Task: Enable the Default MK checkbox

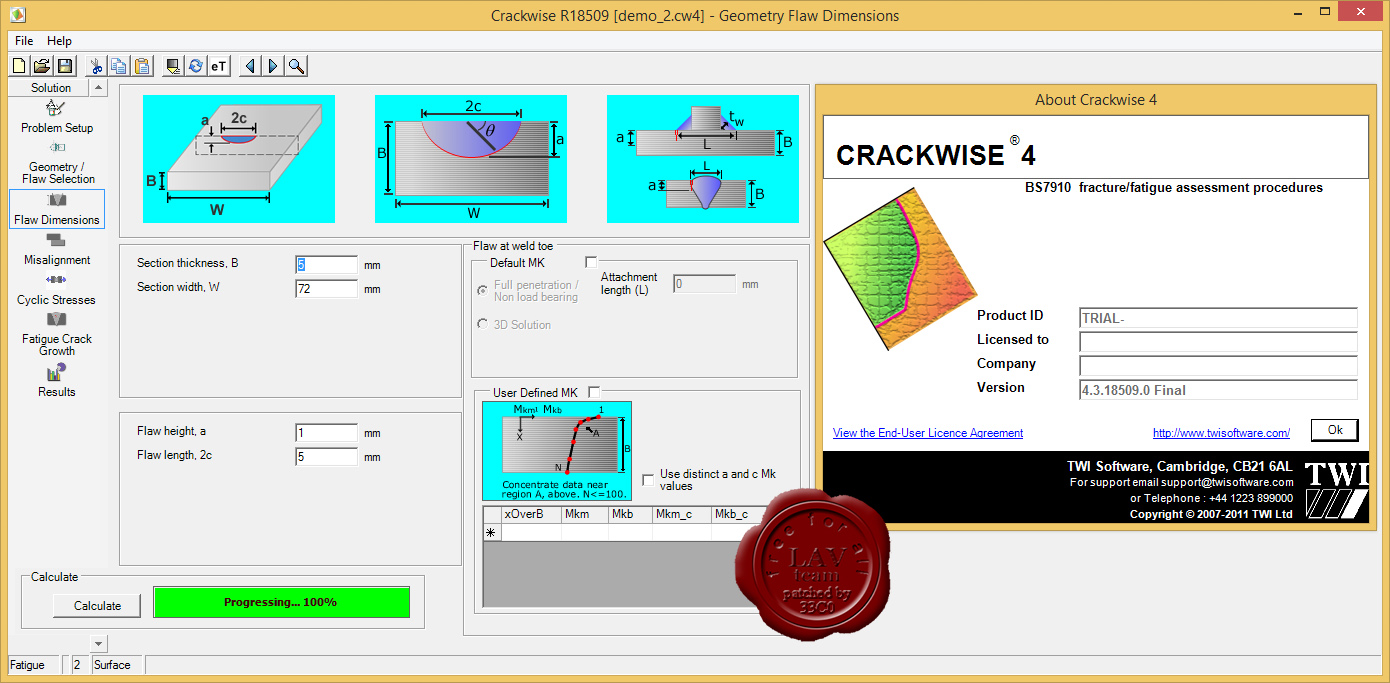Action: tap(591, 263)
